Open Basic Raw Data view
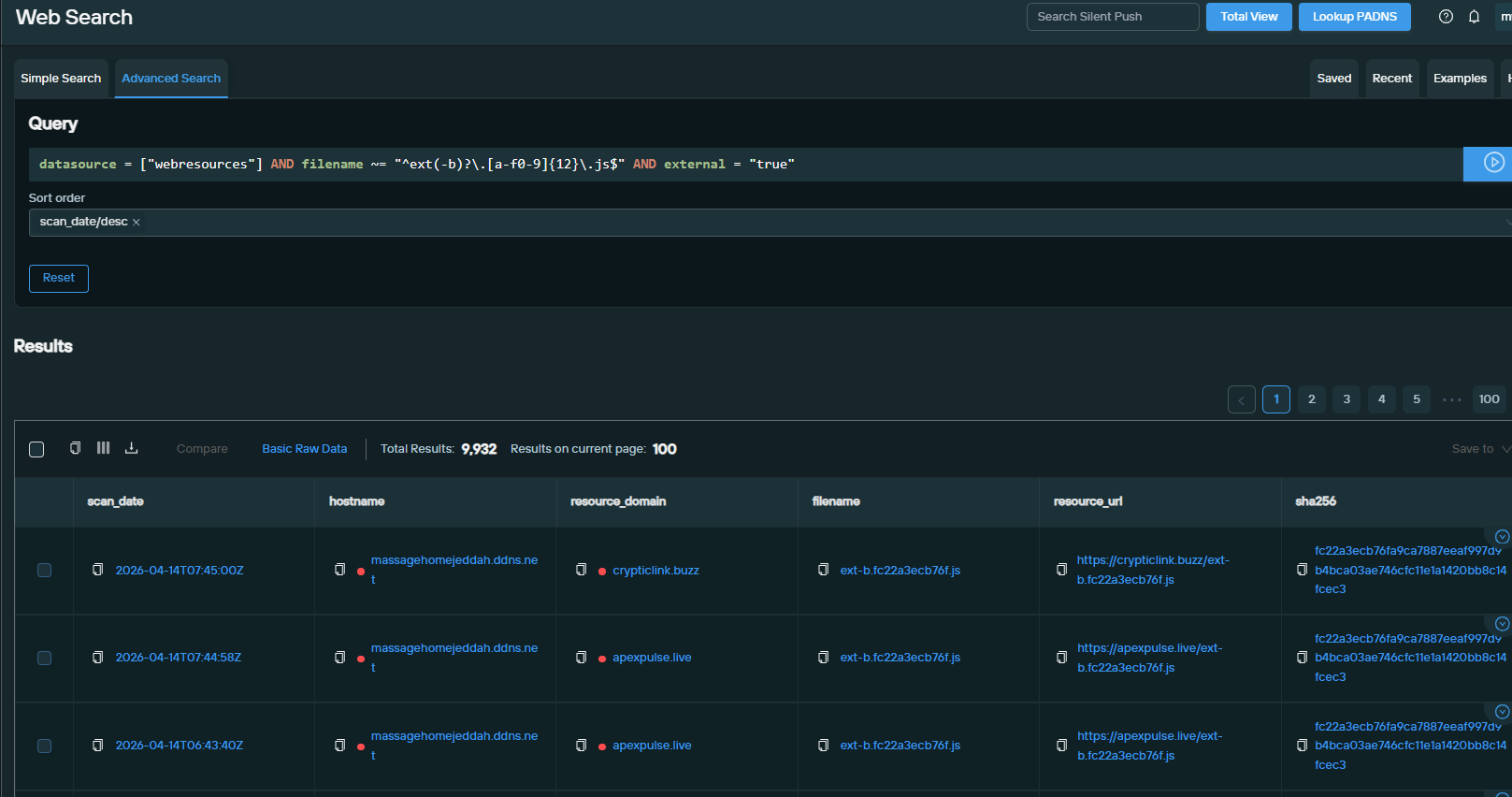The width and height of the screenshot is (1512, 797). pyautogui.click(x=305, y=449)
